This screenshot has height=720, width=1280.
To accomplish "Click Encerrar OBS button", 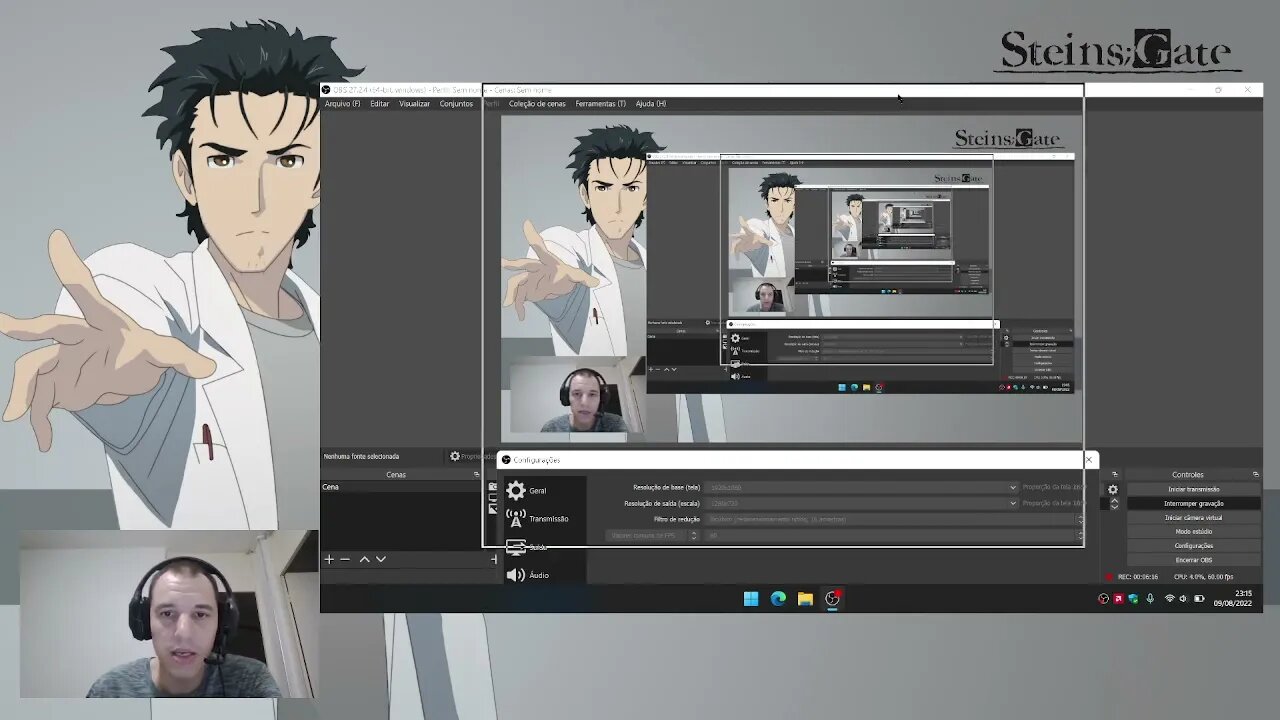I will (x=1193, y=560).
